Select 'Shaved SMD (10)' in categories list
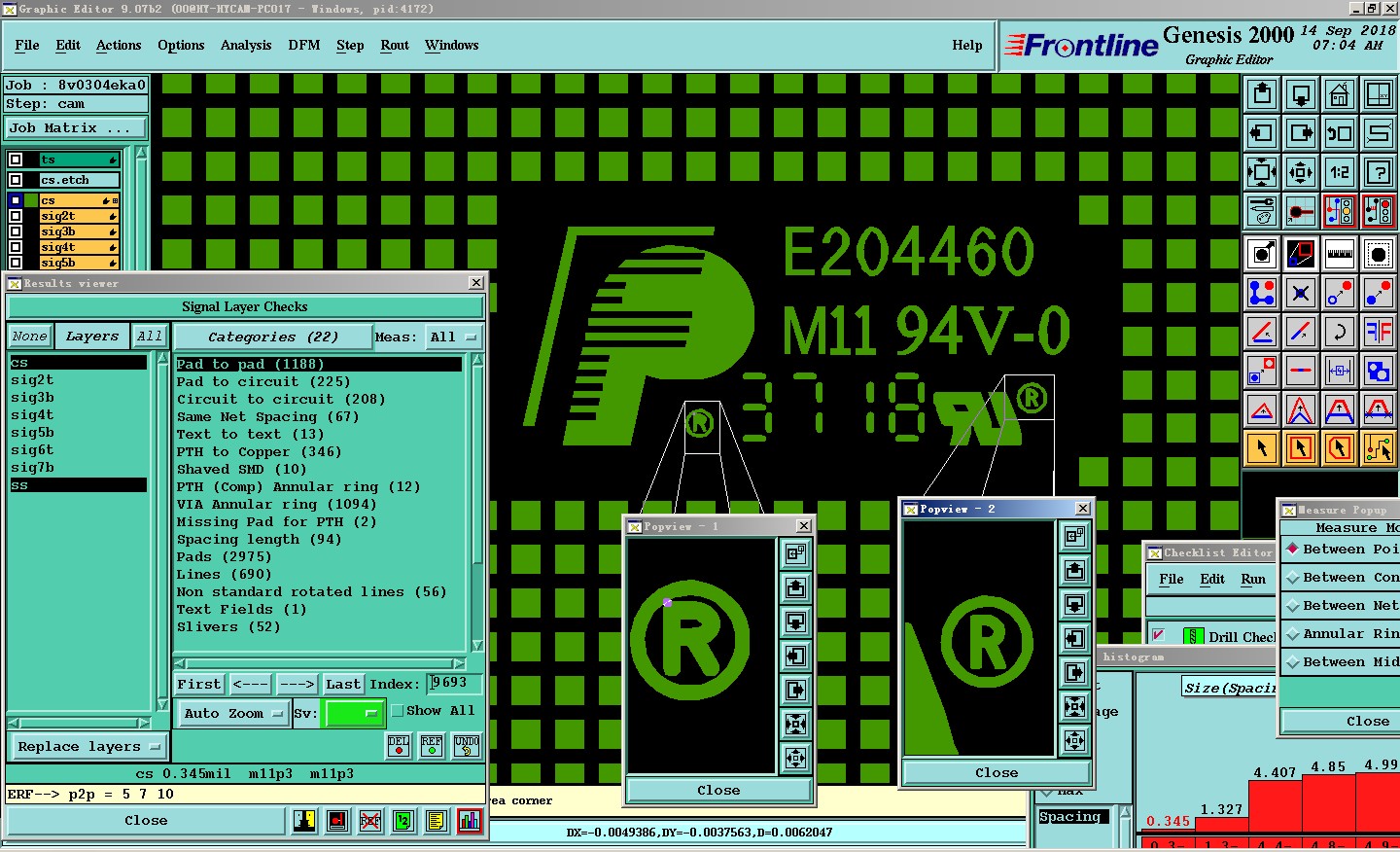1400x852 pixels. pyautogui.click(x=241, y=469)
